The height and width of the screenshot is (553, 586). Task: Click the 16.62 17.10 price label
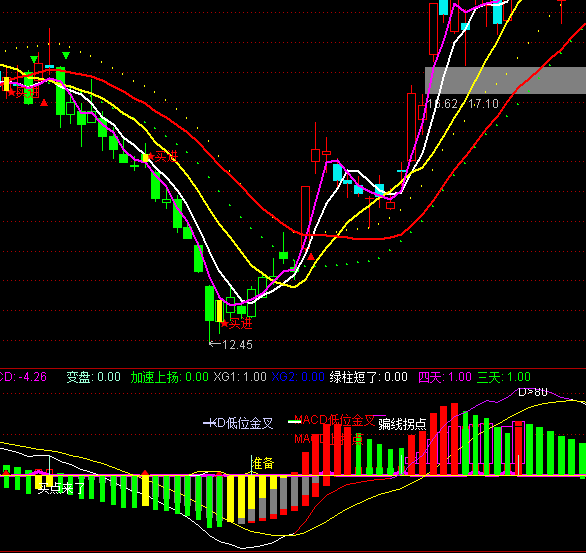[463, 104]
